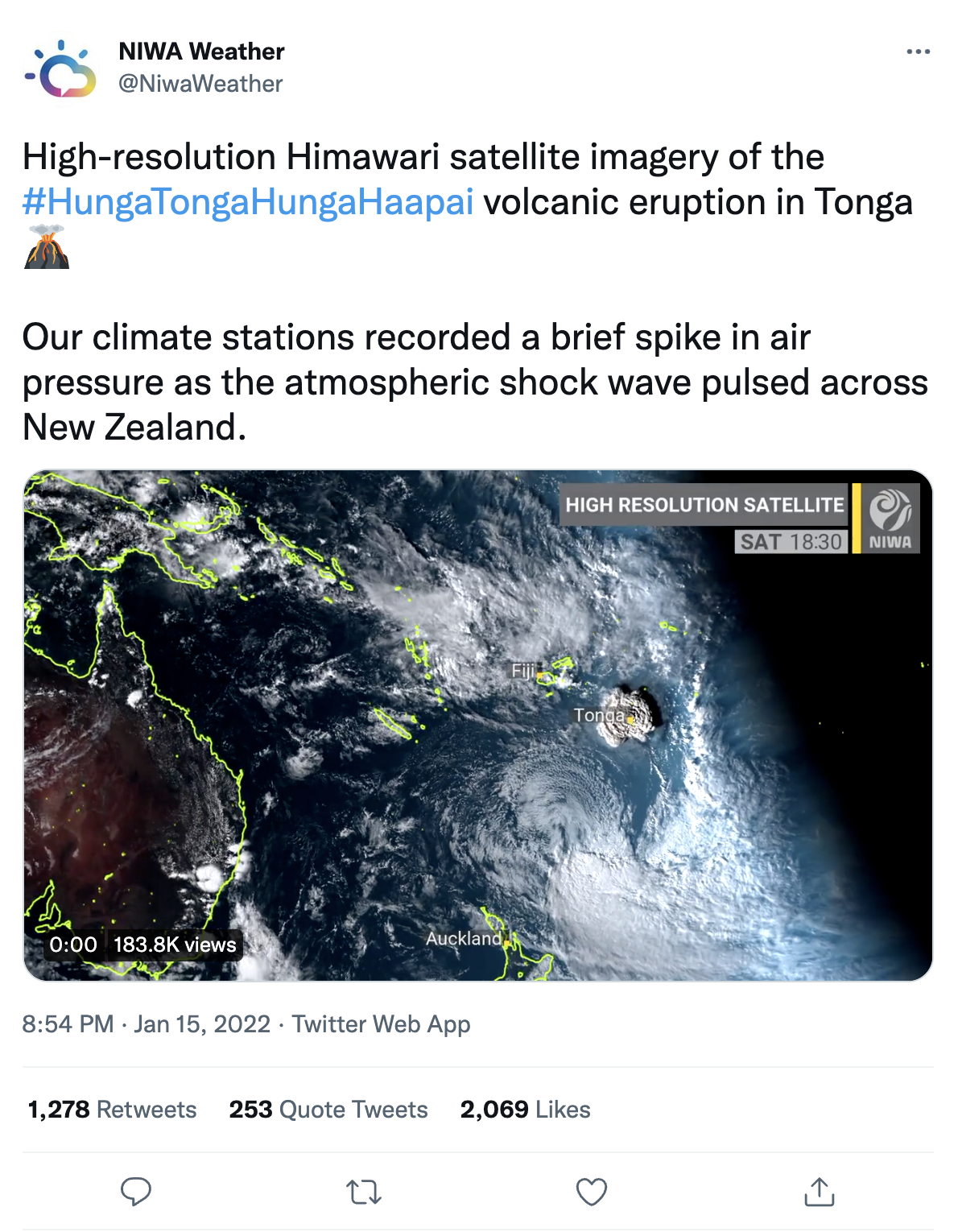Click the NIWA Weather display name
The width and height of the screenshot is (958, 1232).
pos(201,52)
